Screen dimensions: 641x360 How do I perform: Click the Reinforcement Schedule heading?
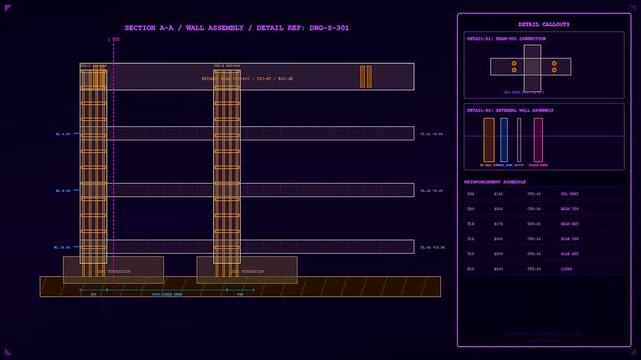(x=495, y=182)
